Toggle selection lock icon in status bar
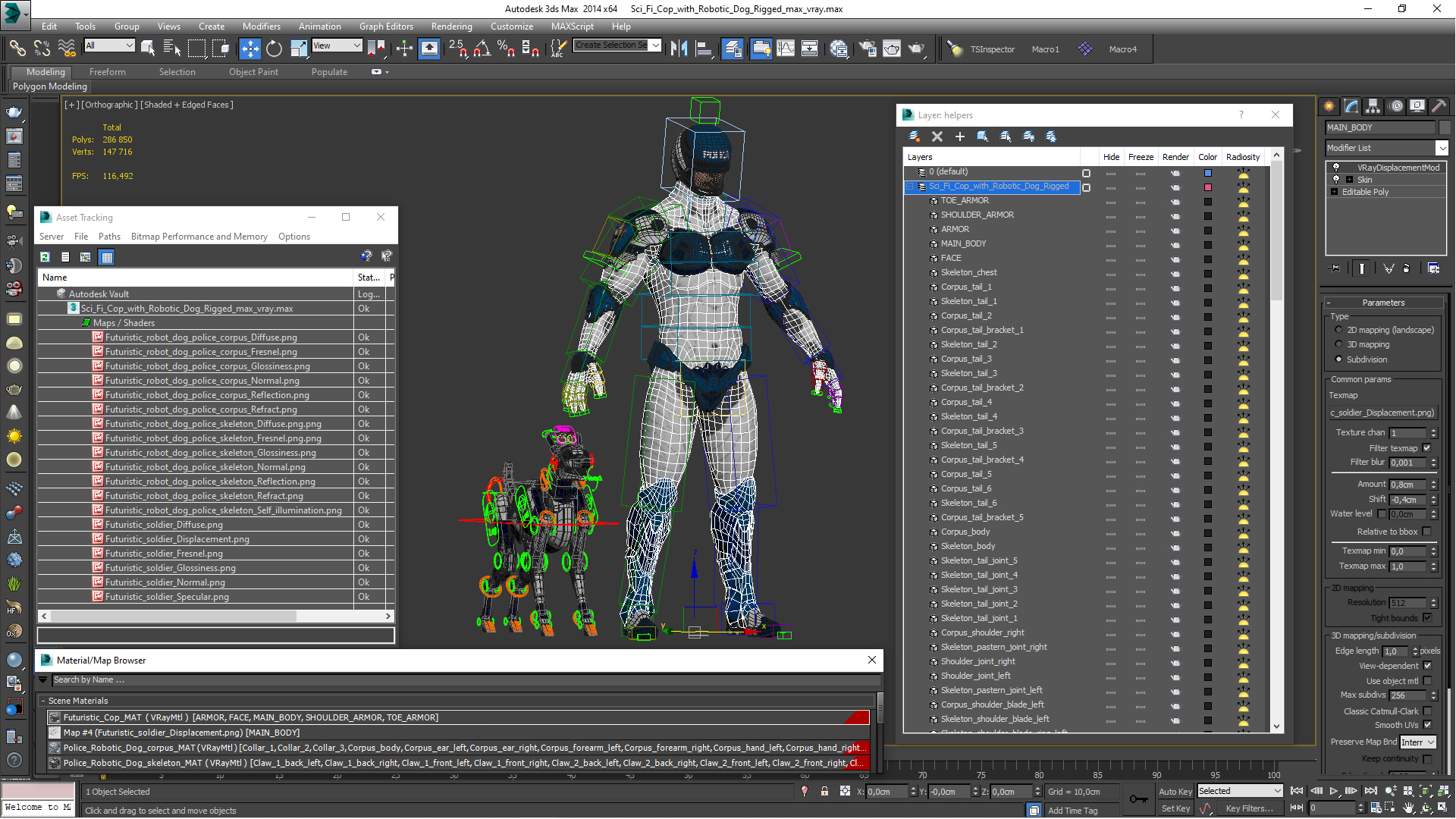The height and width of the screenshot is (819, 1456). click(824, 791)
